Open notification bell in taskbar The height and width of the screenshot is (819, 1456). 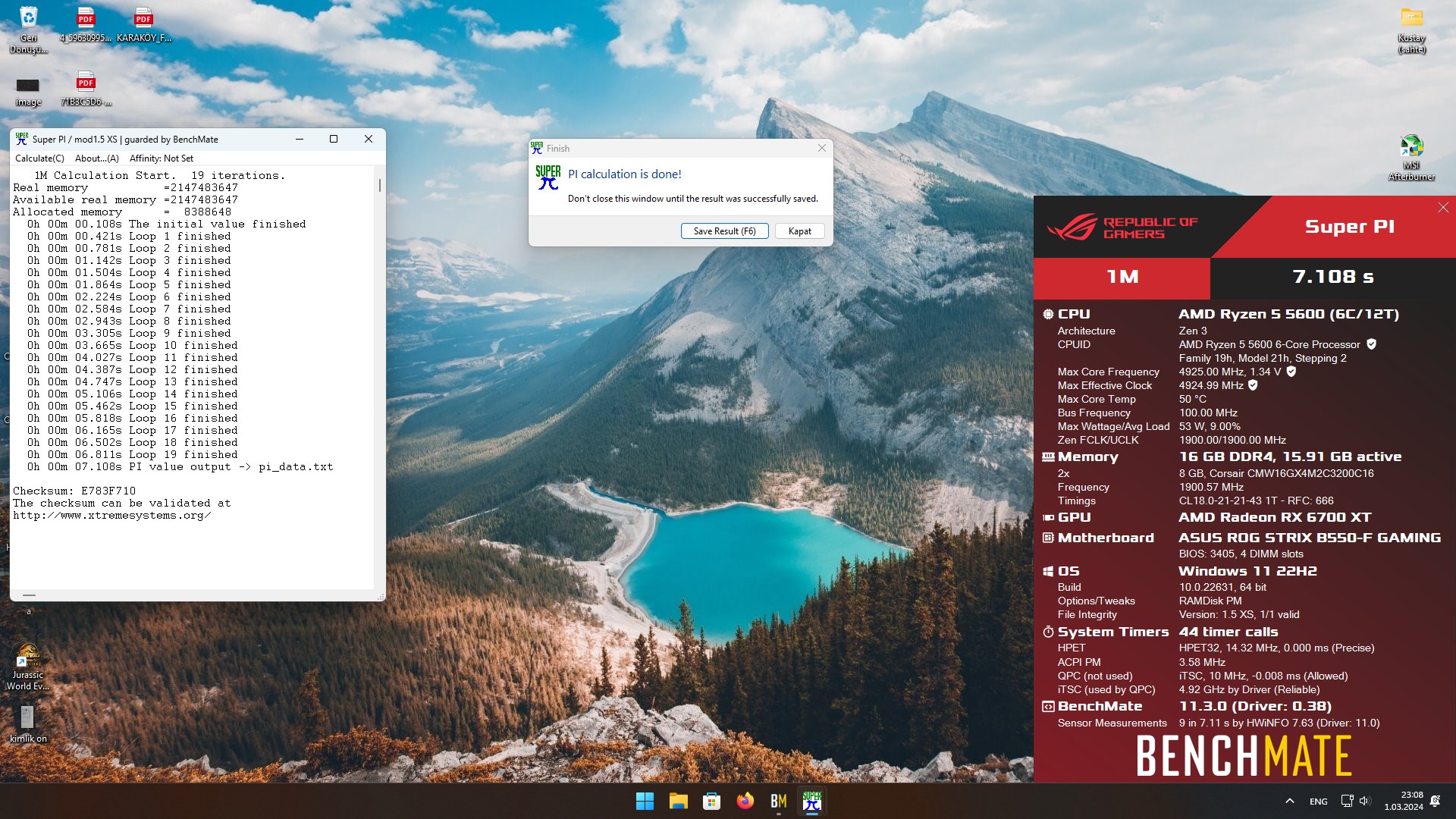pyautogui.click(x=1435, y=801)
